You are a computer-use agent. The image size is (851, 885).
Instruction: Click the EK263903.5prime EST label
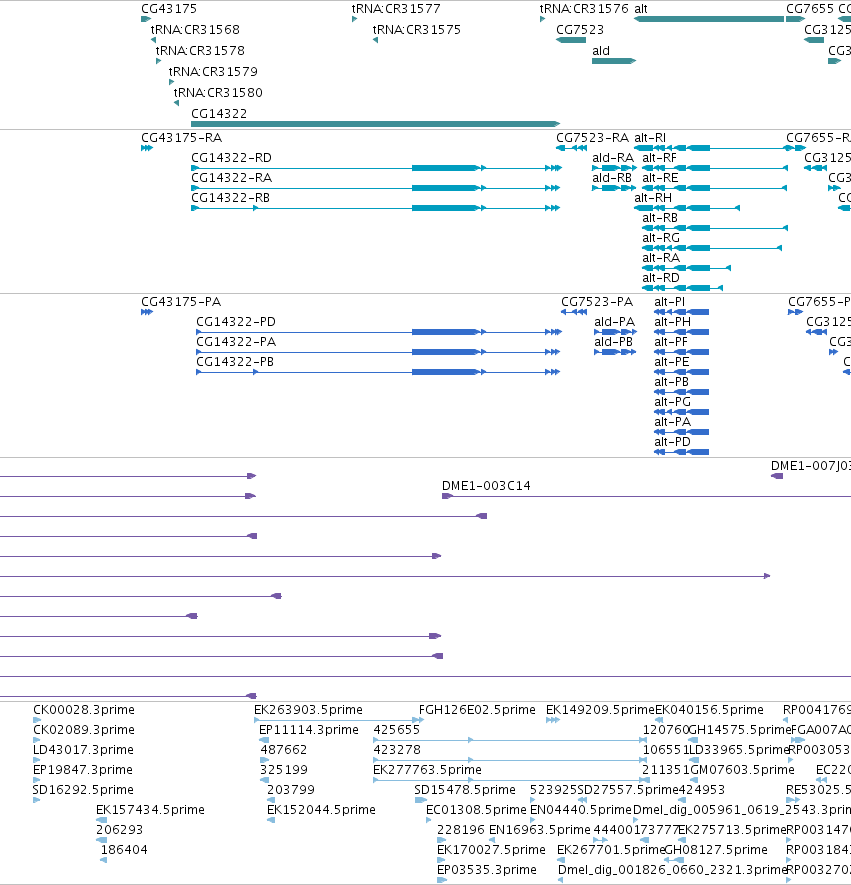(x=308, y=710)
